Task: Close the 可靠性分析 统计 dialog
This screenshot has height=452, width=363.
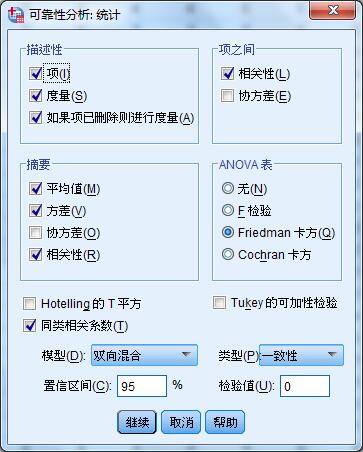Action: (332, 11)
